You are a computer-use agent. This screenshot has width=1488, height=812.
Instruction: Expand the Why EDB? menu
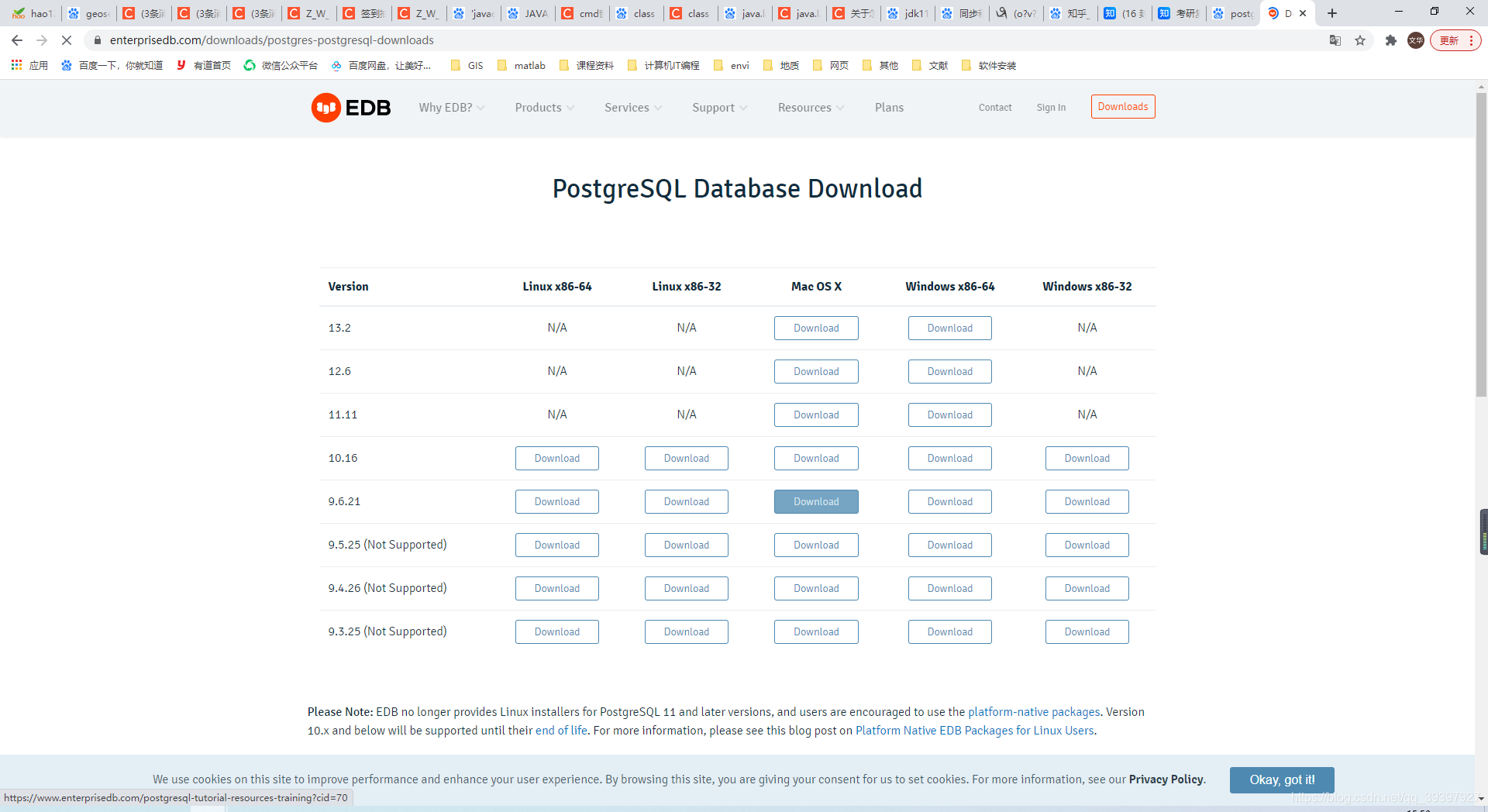(x=452, y=108)
